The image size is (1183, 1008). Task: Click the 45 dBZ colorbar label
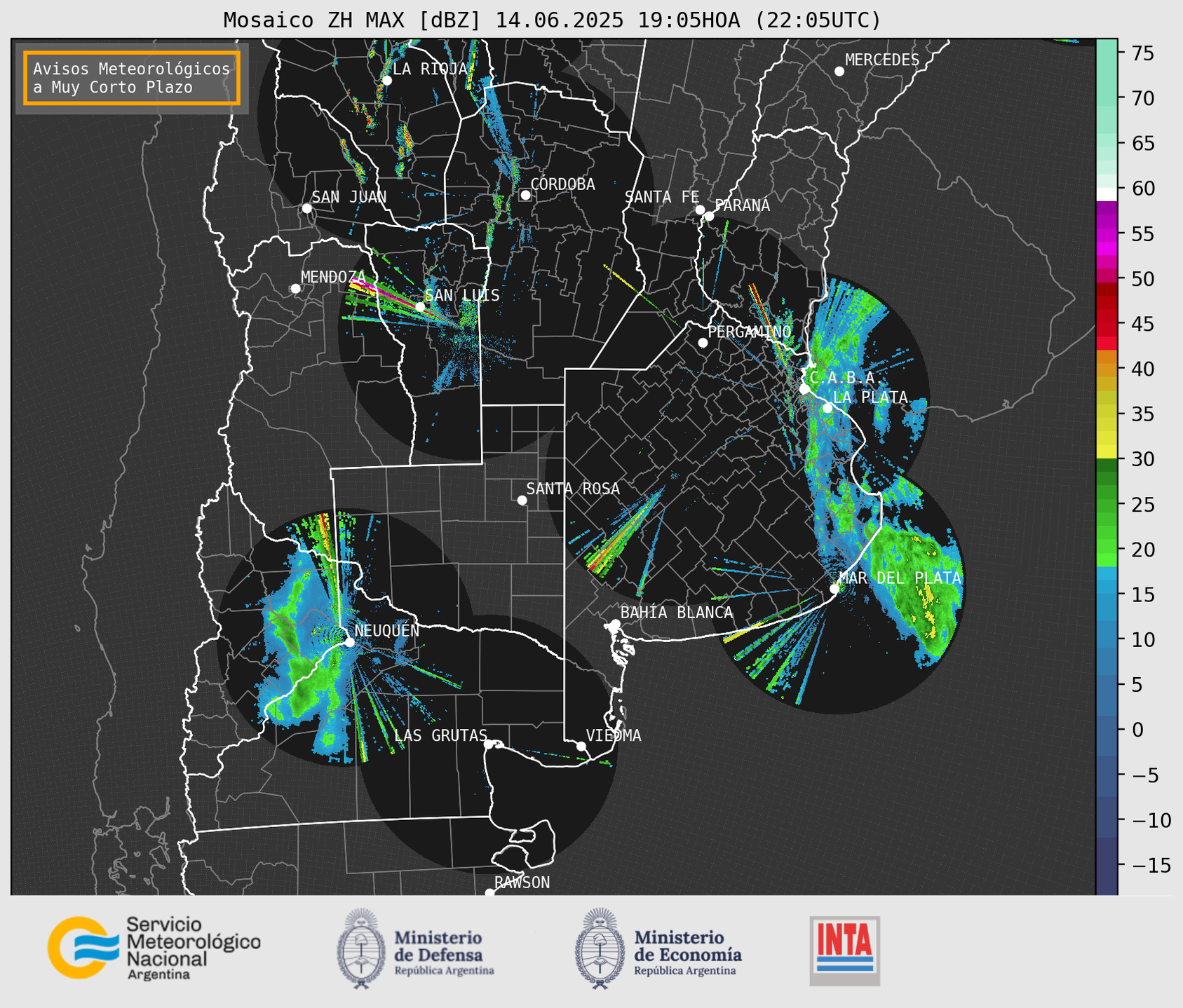click(x=1142, y=324)
